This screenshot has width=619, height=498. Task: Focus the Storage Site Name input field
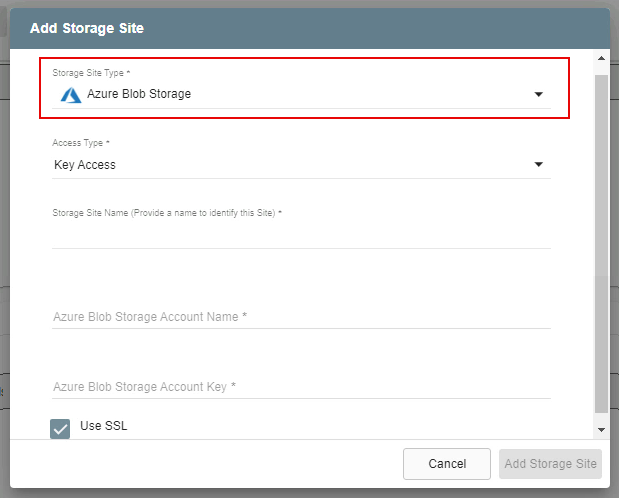point(300,236)
